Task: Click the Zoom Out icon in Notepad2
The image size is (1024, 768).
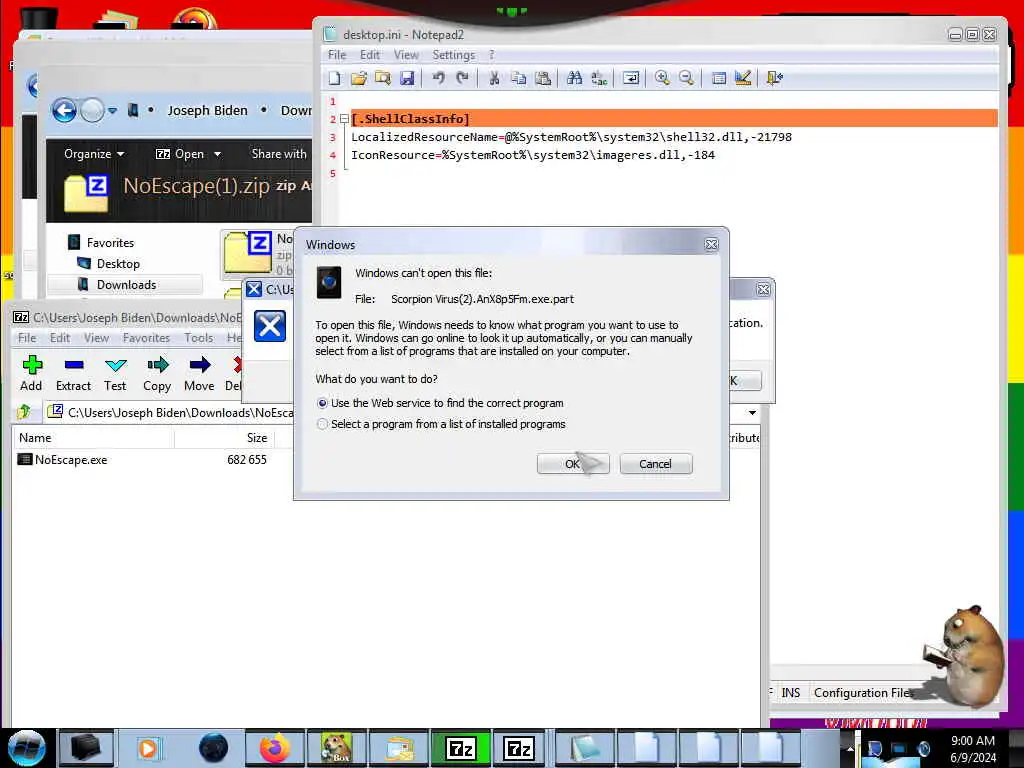Action: pos(686,78)
